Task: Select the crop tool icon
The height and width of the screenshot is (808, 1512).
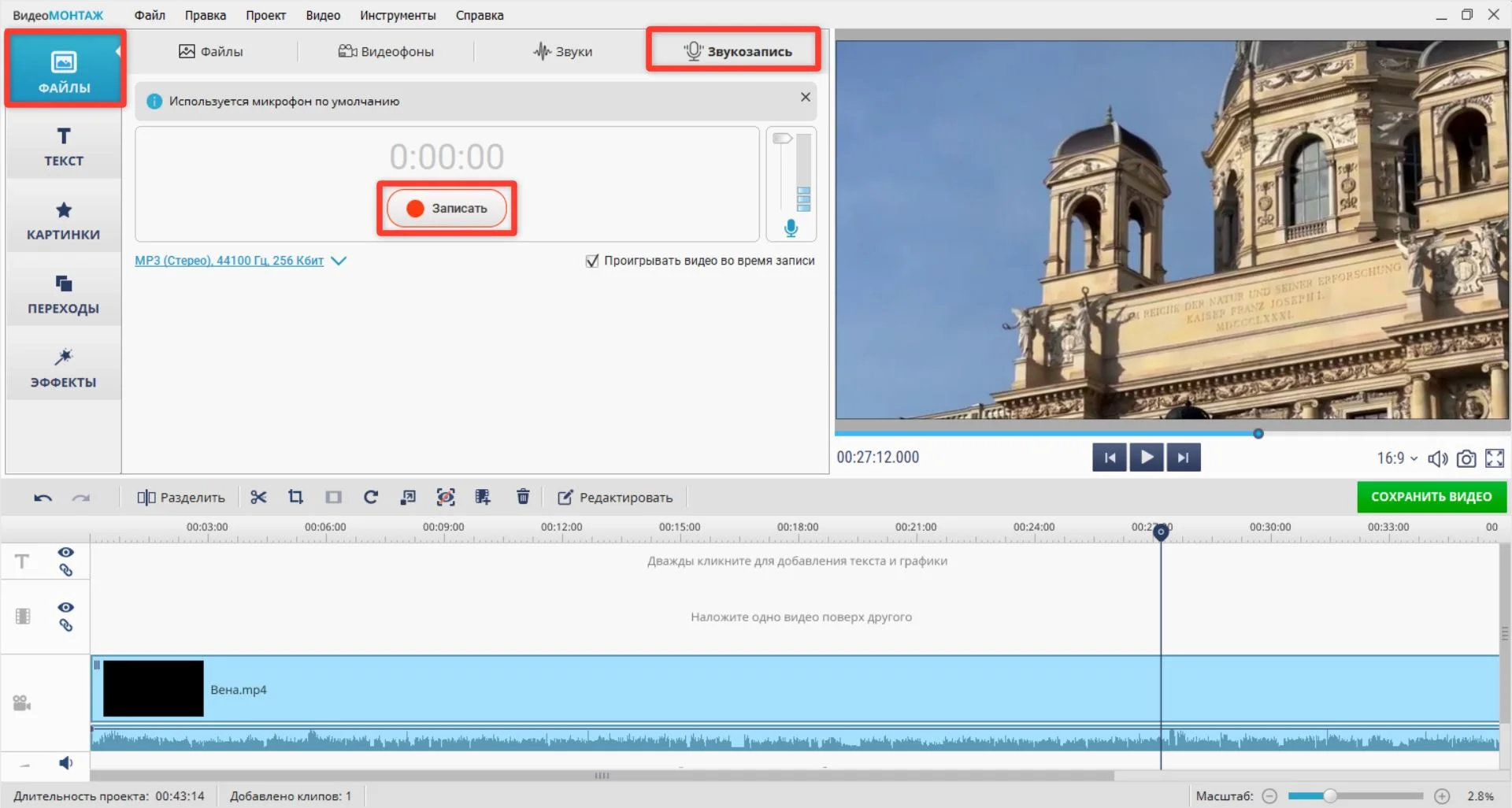Action: [295, 497]
